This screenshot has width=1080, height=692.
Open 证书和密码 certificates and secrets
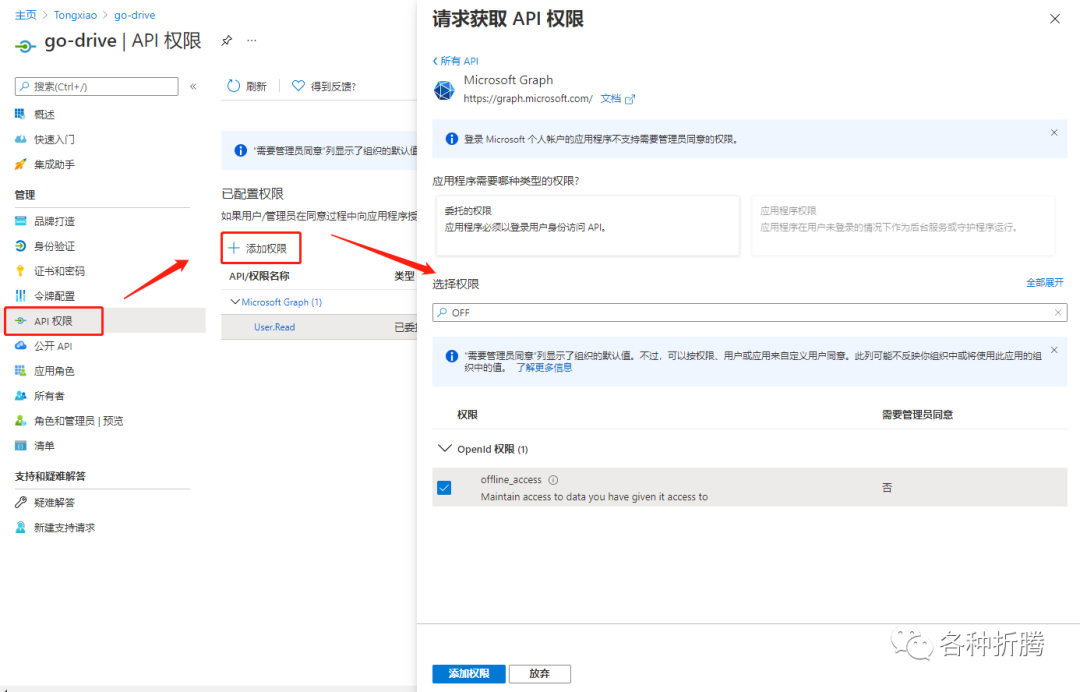pos(59,271)
